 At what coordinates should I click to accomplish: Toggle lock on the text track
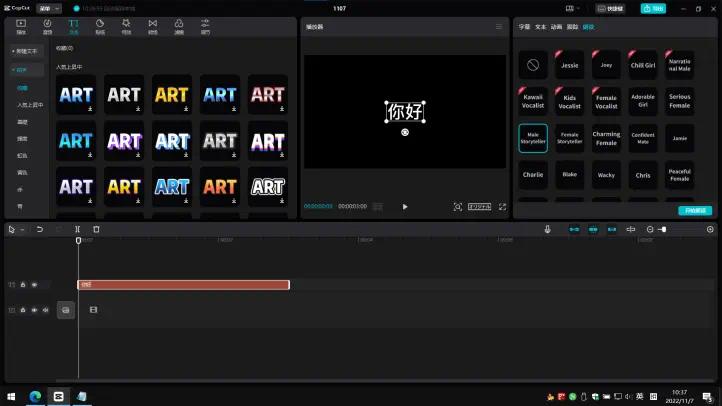(24, 285)
